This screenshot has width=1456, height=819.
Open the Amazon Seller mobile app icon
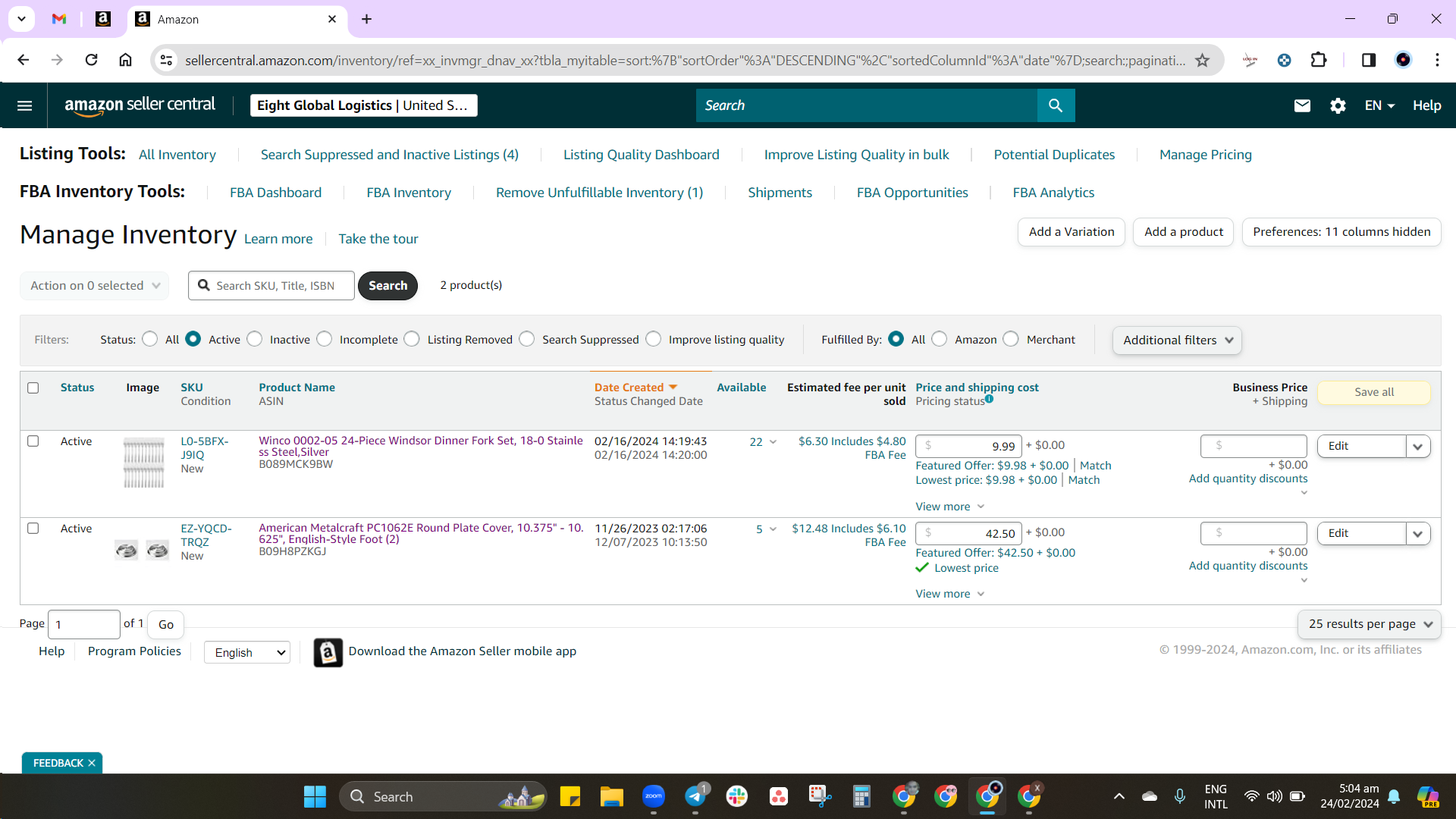328,652
